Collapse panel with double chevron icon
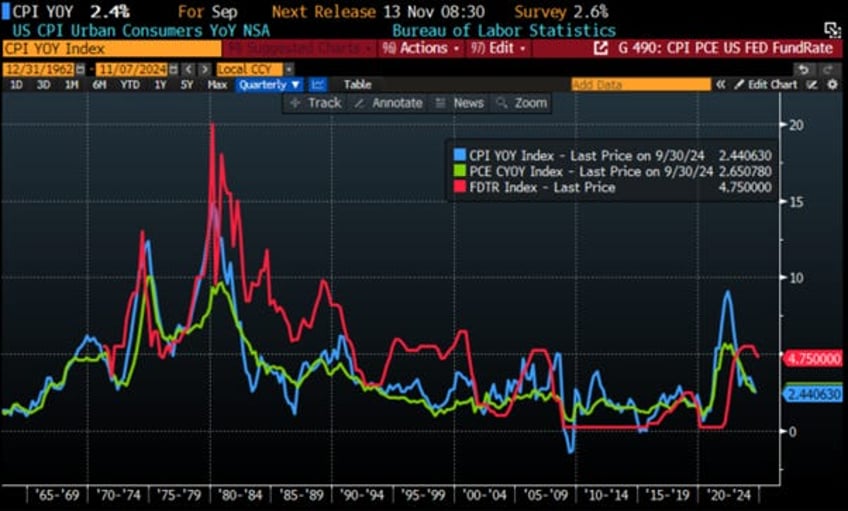Screen dimensions: 848x511 tap(720, 84)
